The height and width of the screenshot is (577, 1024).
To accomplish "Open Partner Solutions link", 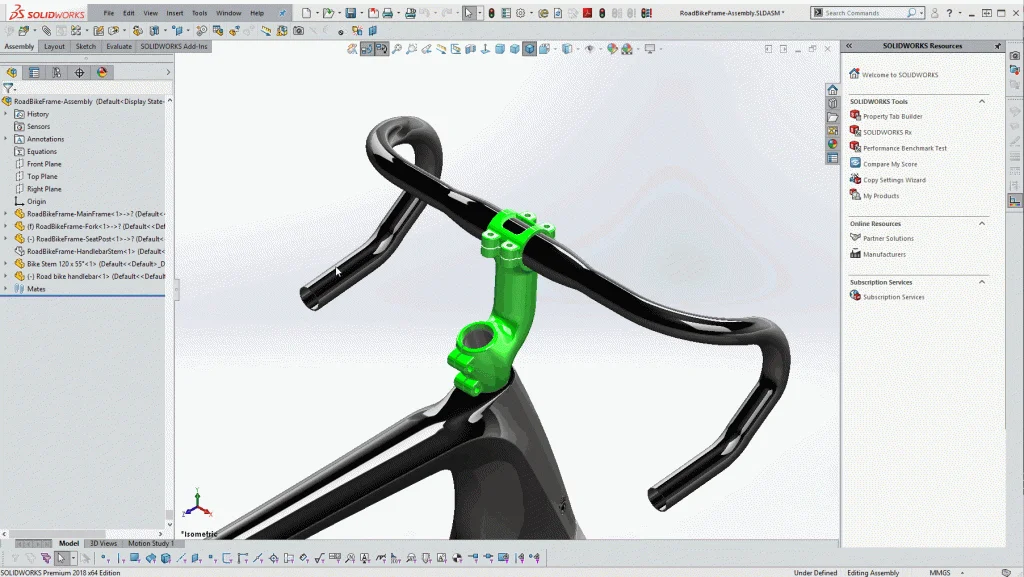I will point(888,238).
